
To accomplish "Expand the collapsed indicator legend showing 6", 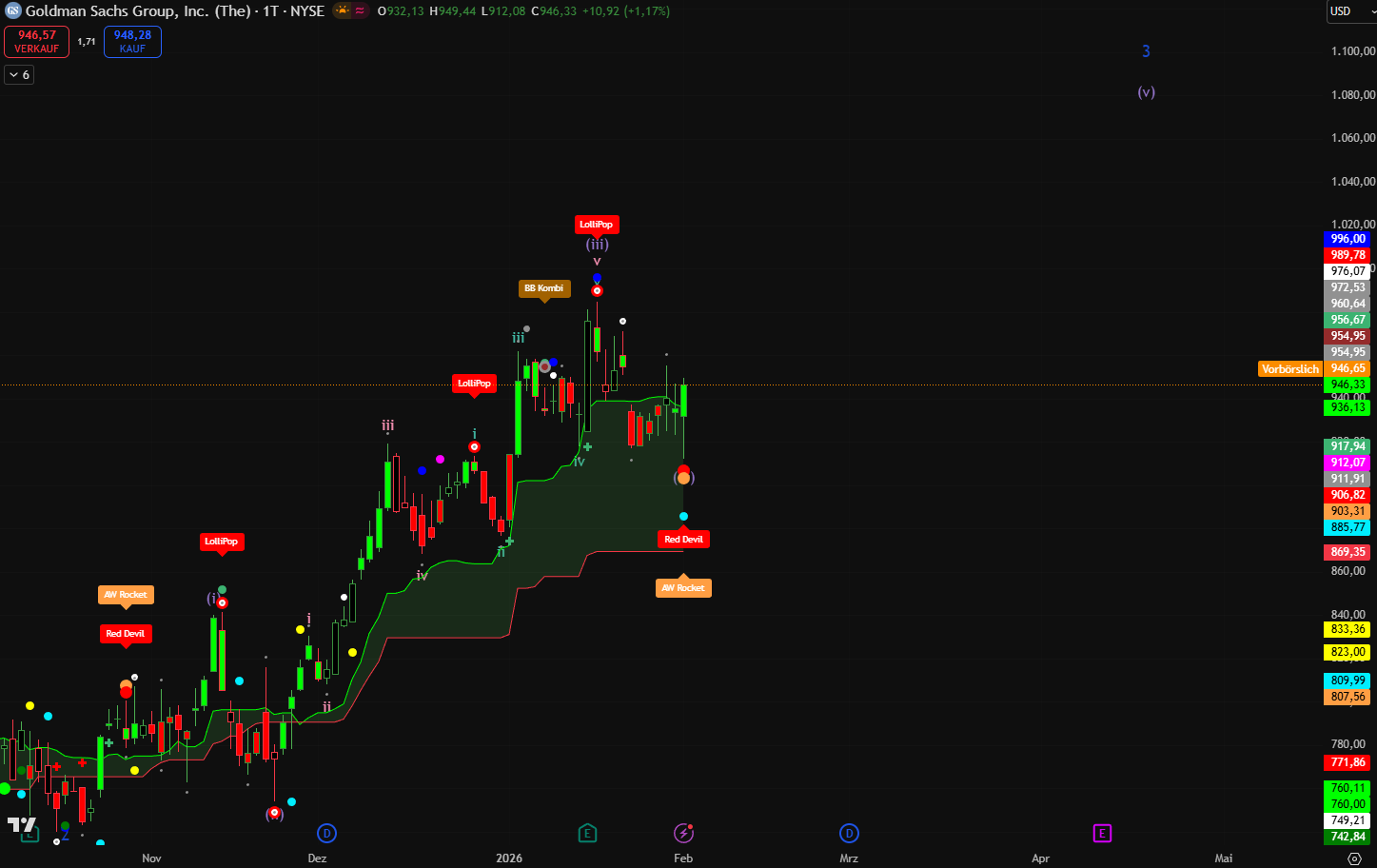I will tap(19, 75).
